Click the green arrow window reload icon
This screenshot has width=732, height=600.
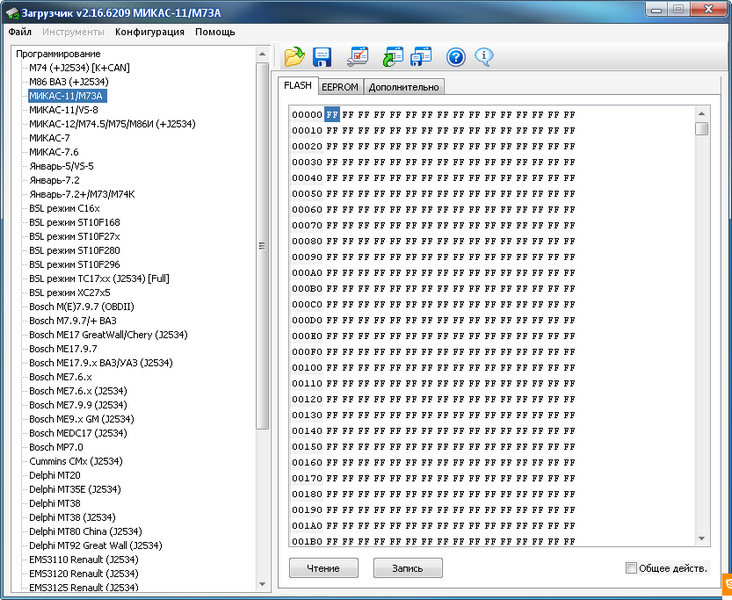tap(392, 57)
